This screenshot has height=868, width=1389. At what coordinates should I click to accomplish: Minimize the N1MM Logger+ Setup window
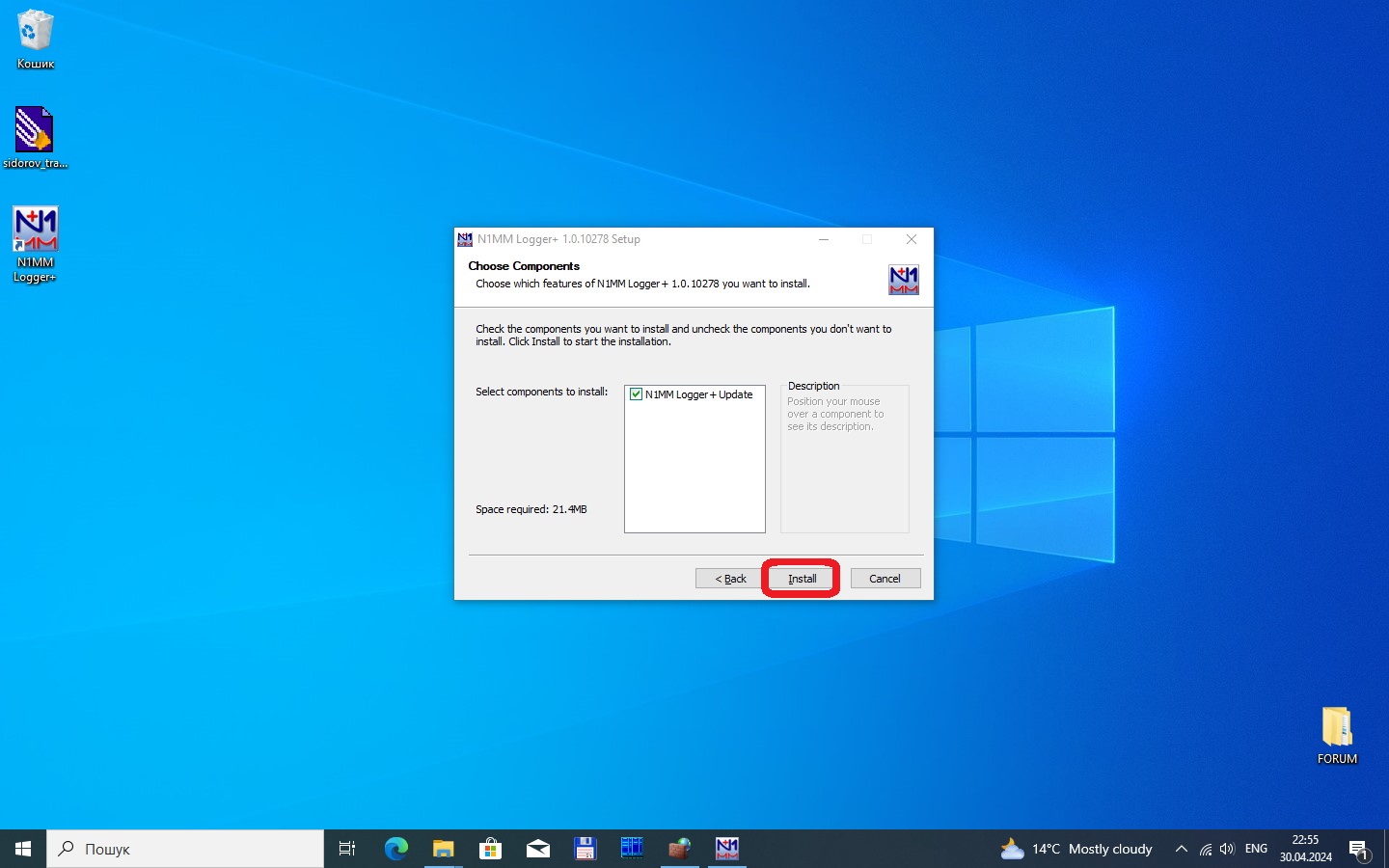(824, 239)
